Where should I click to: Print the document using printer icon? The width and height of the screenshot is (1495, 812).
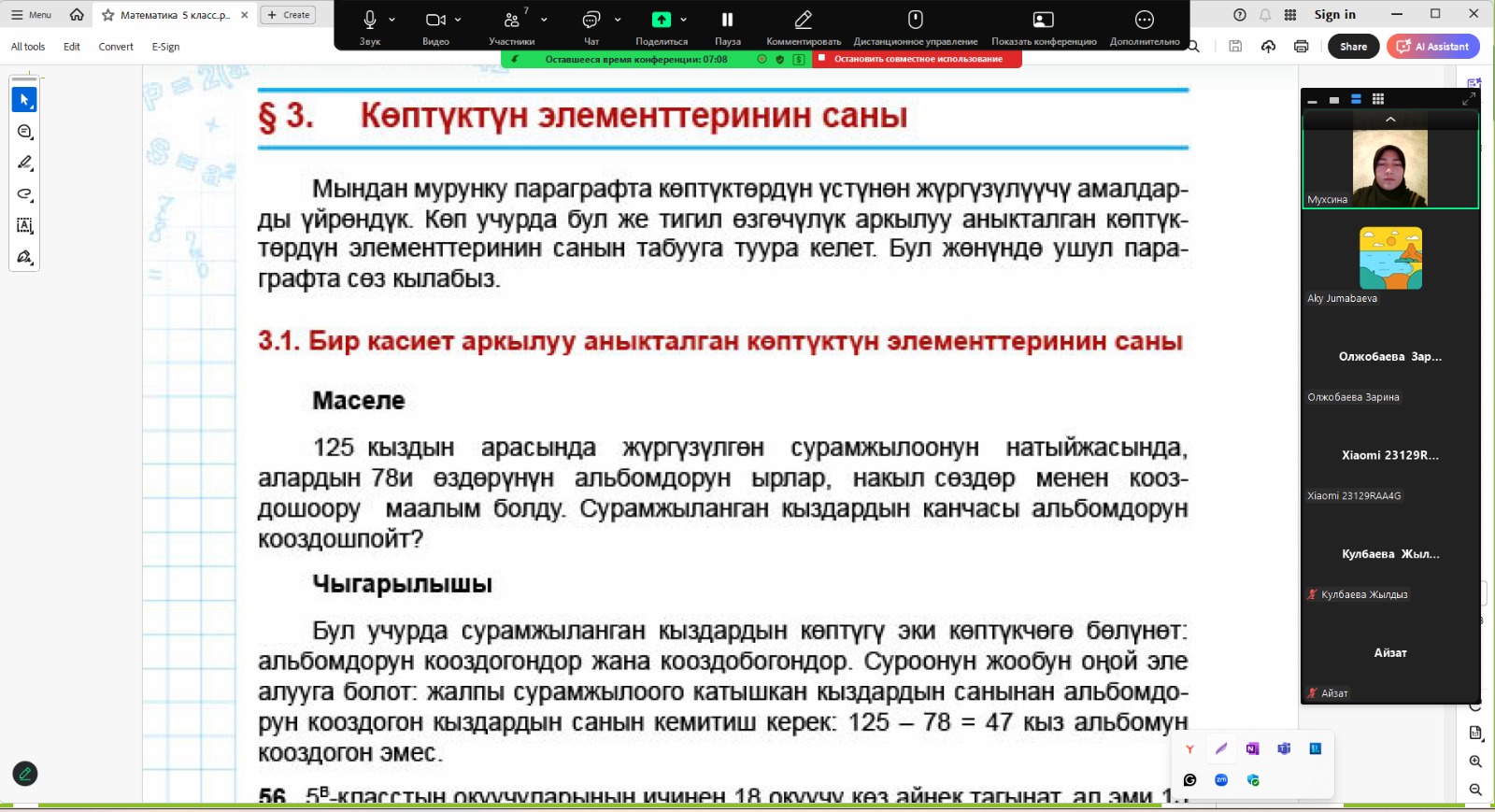(x=1301, y=47)
